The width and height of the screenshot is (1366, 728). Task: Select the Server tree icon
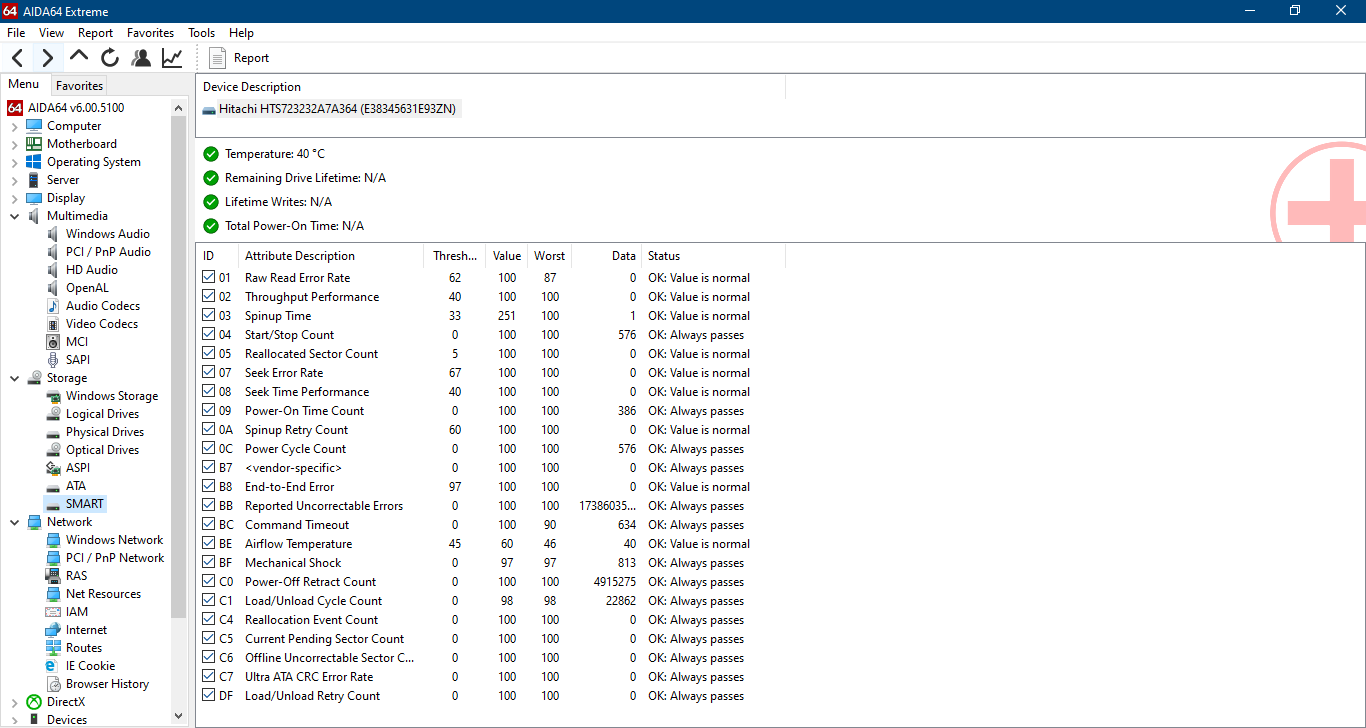click(x=34, y=180)
